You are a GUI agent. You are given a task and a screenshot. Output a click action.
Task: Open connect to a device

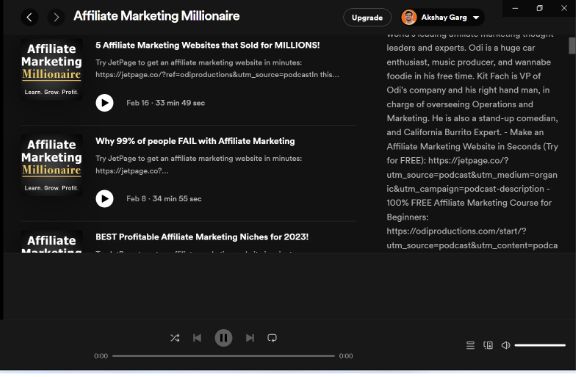pyautogui.click(x=488, y=345)
